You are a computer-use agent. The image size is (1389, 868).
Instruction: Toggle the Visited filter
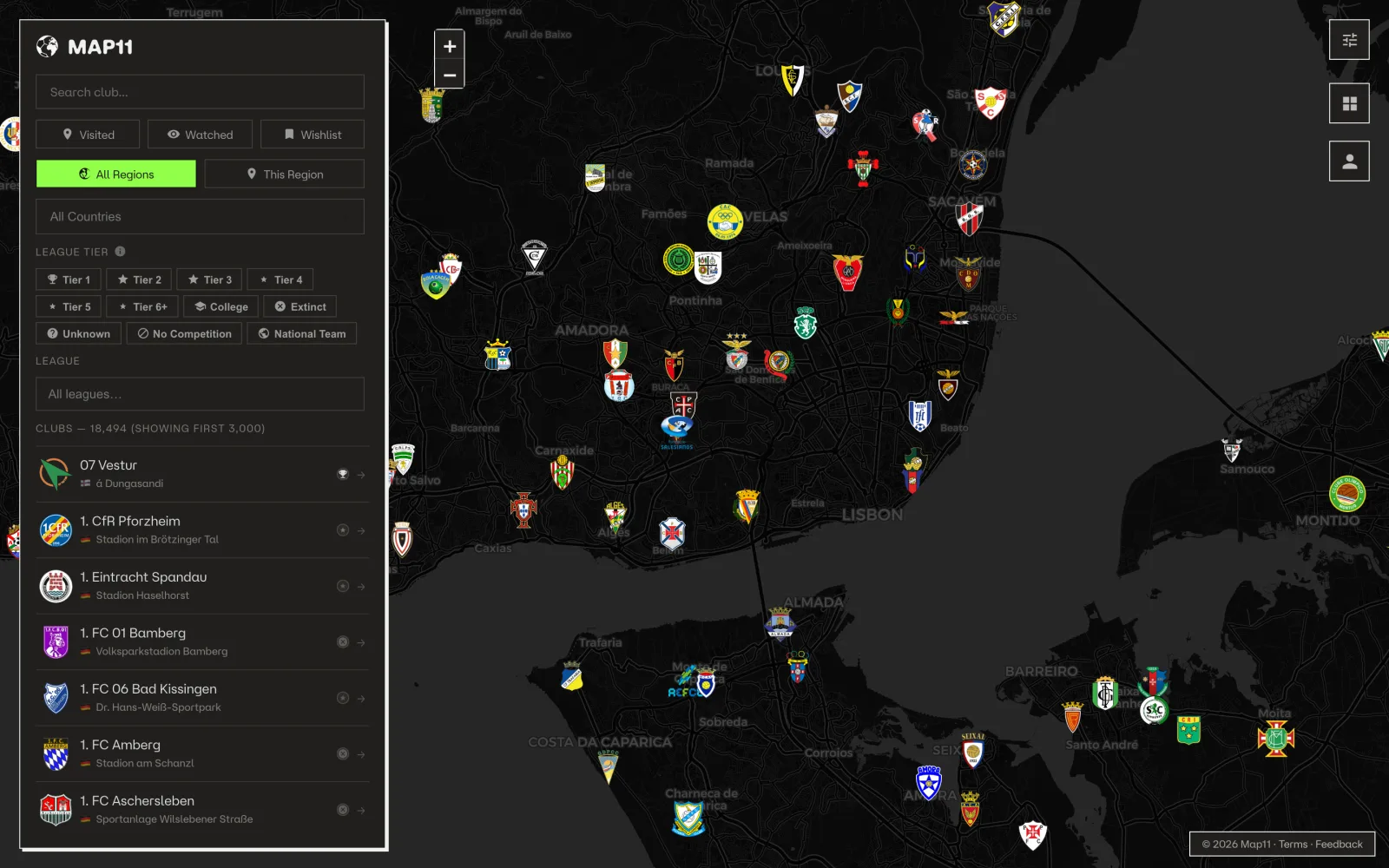[88, 135]
